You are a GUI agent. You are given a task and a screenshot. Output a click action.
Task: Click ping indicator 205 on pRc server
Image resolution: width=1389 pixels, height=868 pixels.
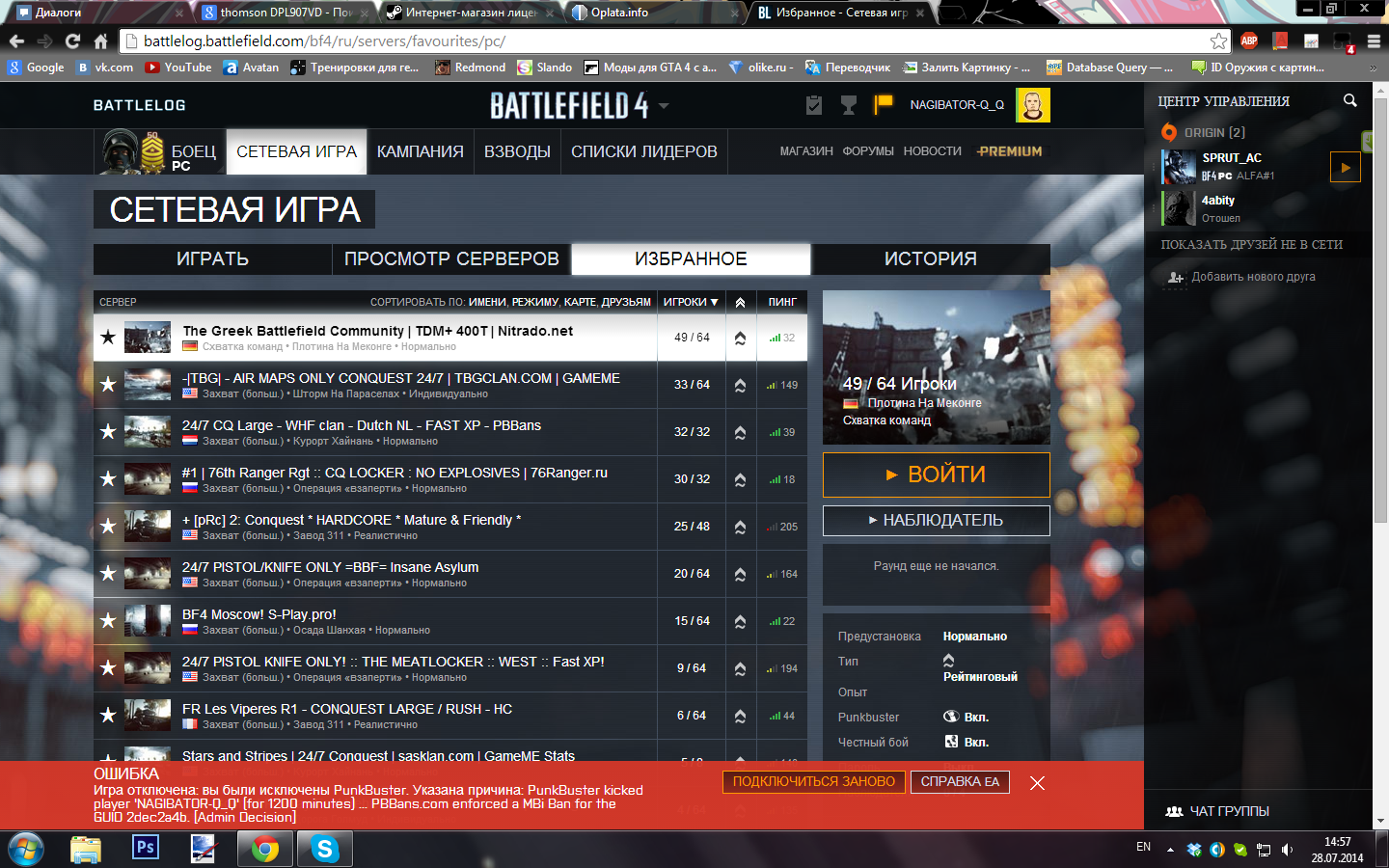pos(782,527)
